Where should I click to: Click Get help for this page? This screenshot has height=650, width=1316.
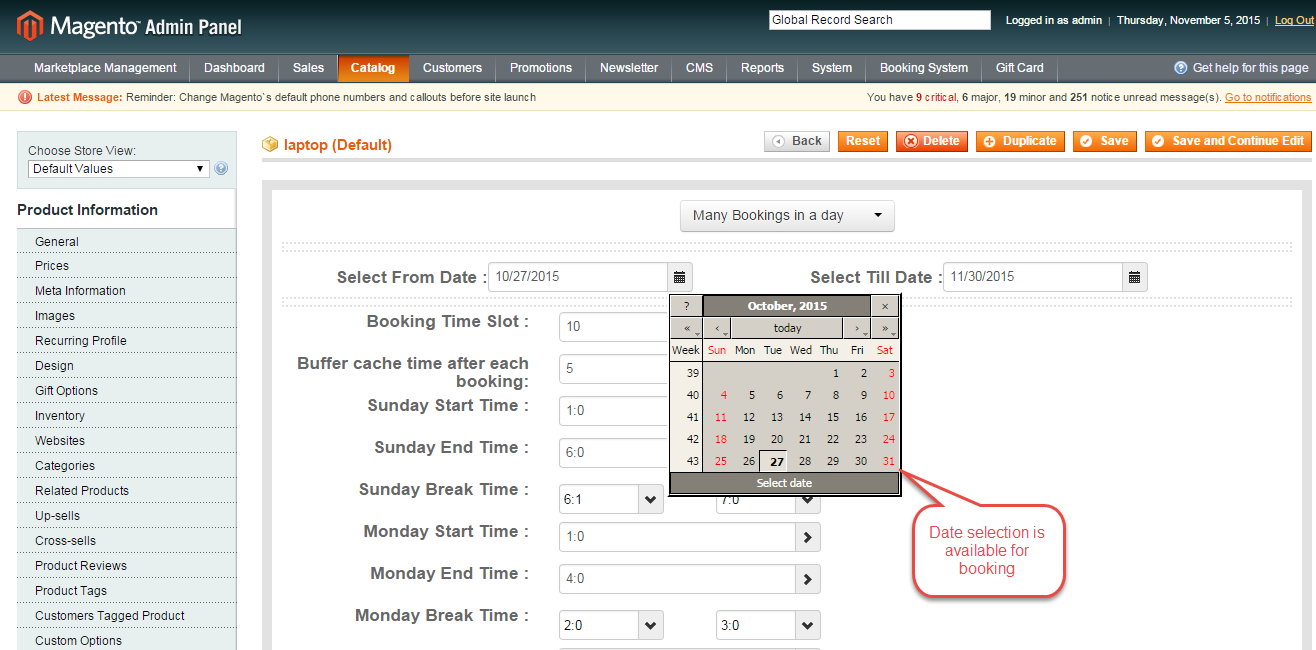pyautogui.click(x=1241, y=68)
